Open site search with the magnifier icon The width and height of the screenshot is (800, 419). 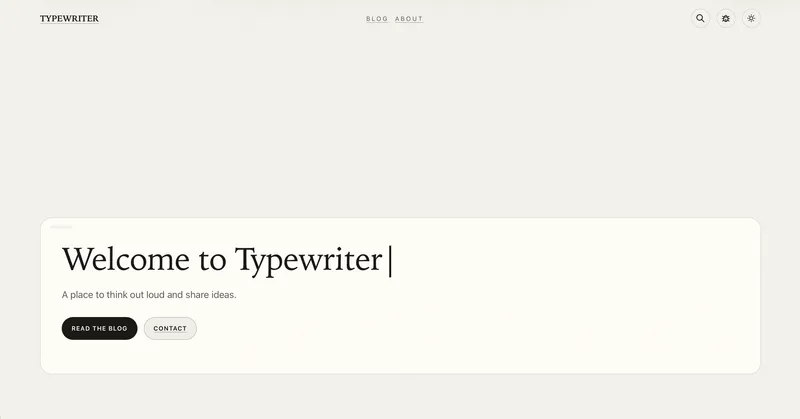(x=700, y=18)
